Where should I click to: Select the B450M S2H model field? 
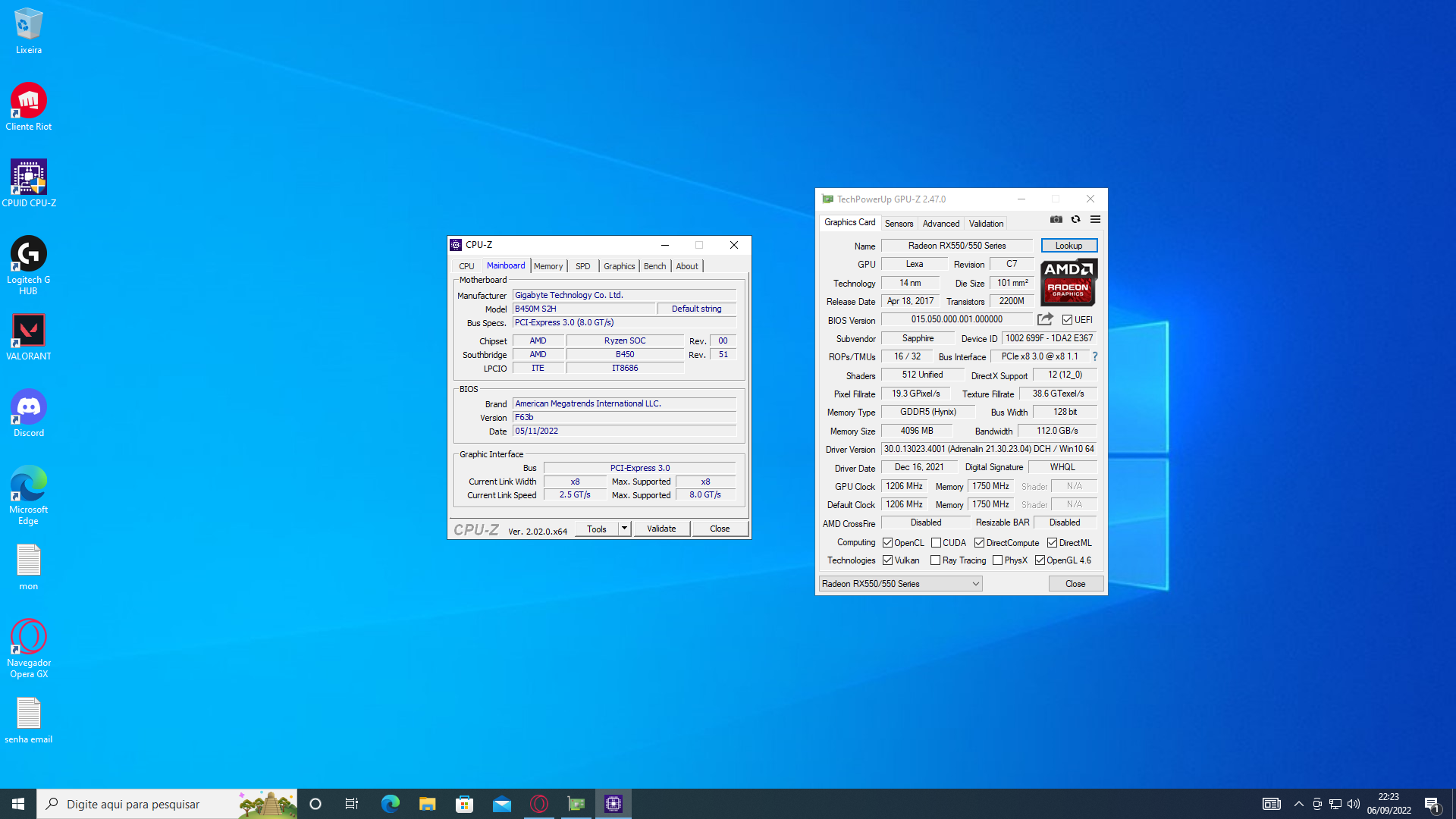pos(584,309)
